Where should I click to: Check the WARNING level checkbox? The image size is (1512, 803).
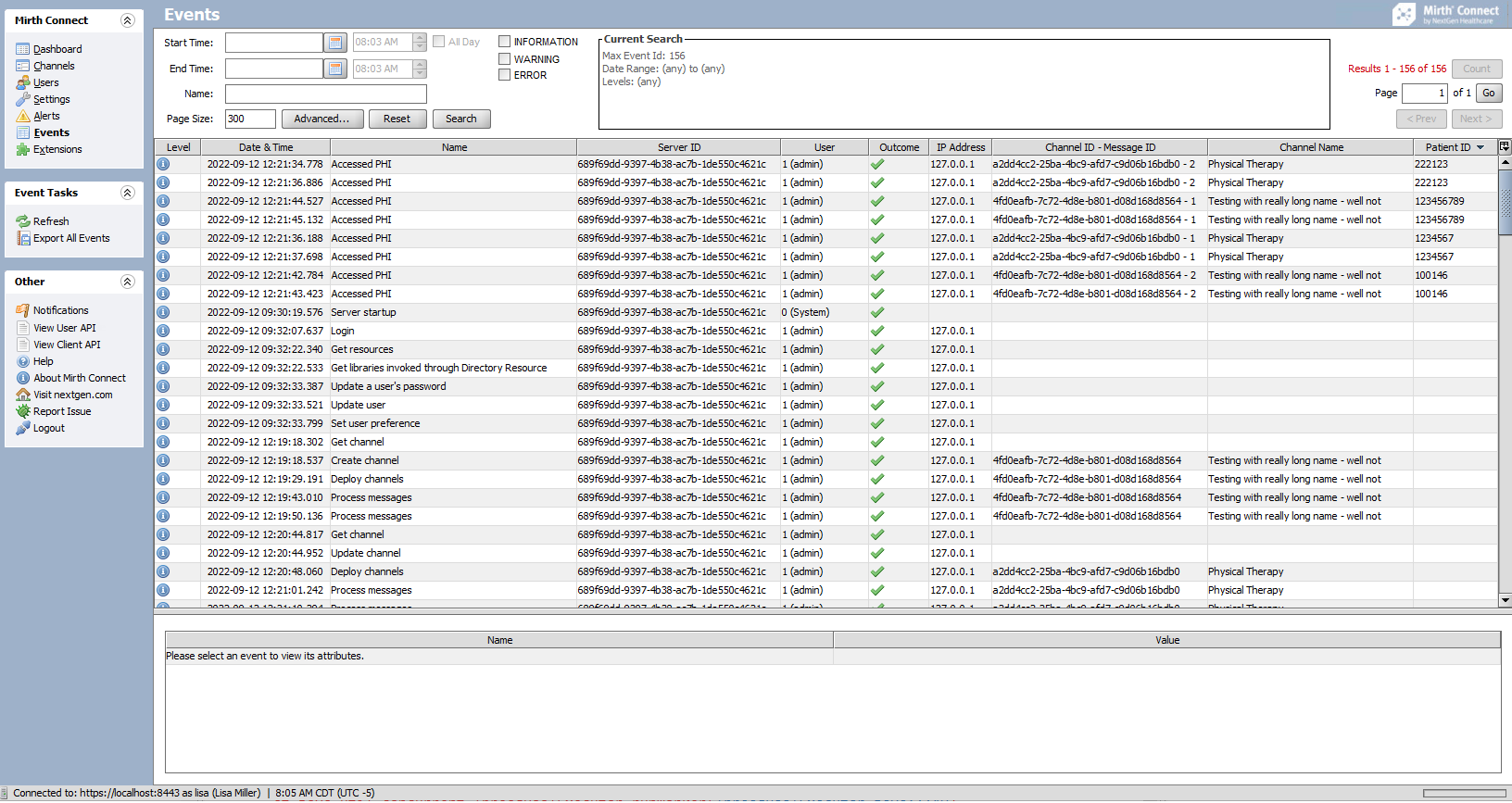click(x=505, y=59)
